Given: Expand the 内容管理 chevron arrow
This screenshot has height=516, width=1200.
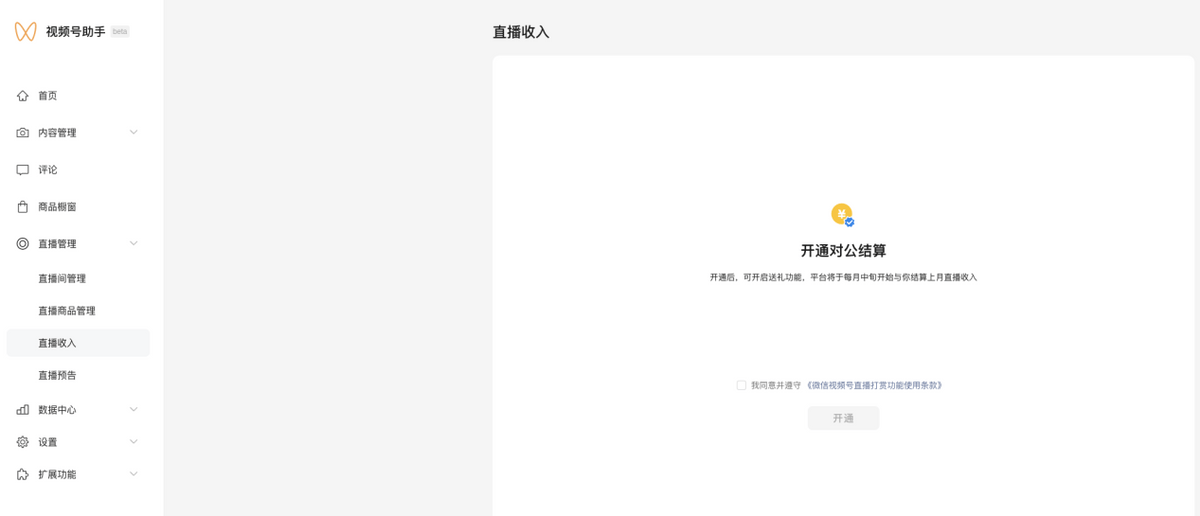Looking at the screenshot, I should click(134, 132).
